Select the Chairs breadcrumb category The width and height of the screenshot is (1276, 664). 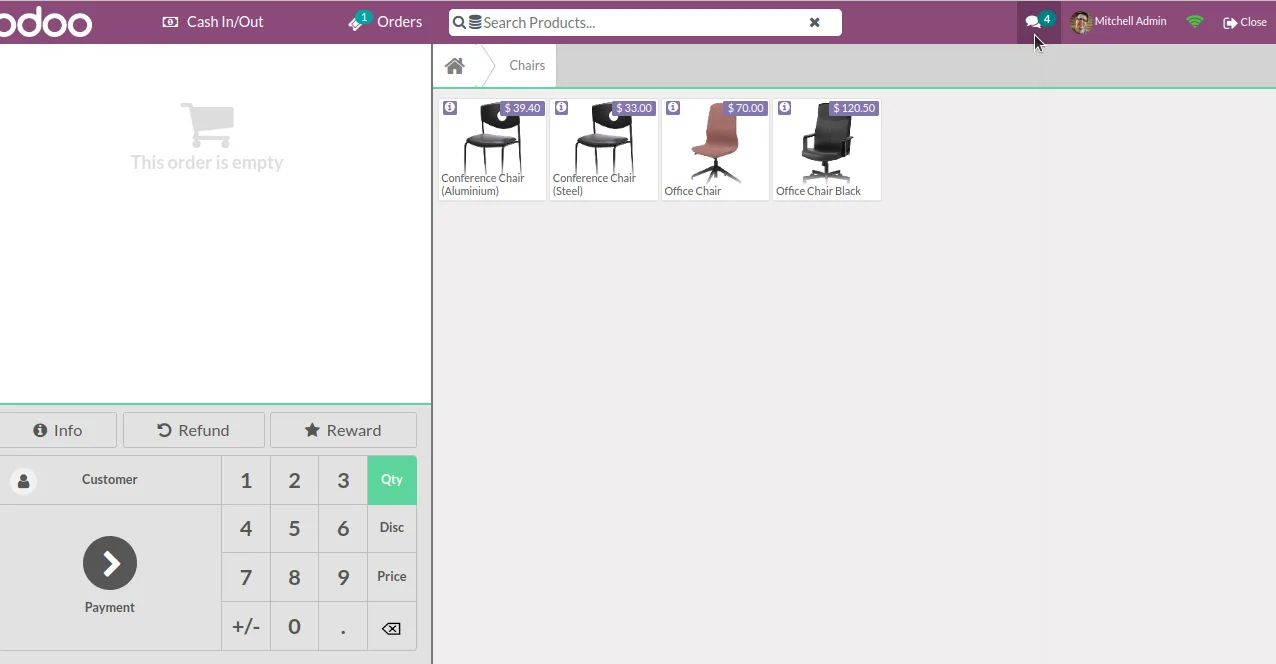pos(527,66)
